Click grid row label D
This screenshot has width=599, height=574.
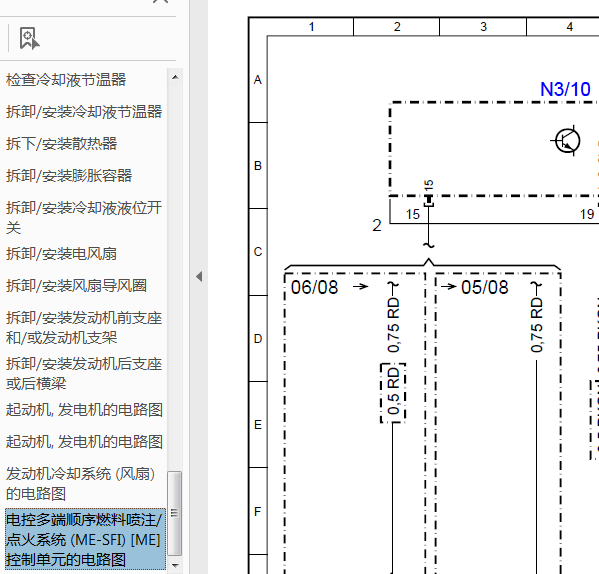[x=258, y=339]
